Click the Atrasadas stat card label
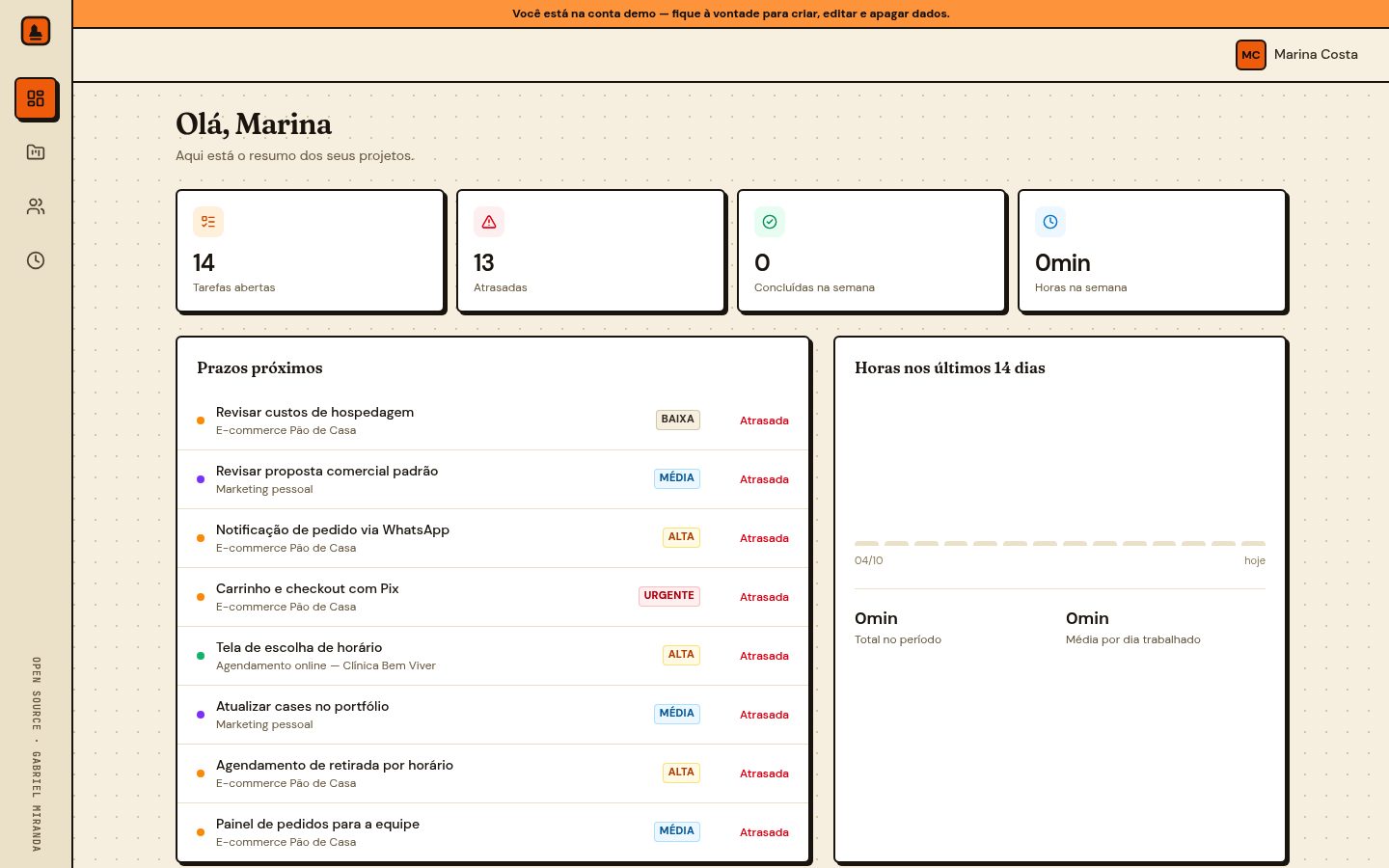The height and width of the screenshot is (868, 1389). 501,287
